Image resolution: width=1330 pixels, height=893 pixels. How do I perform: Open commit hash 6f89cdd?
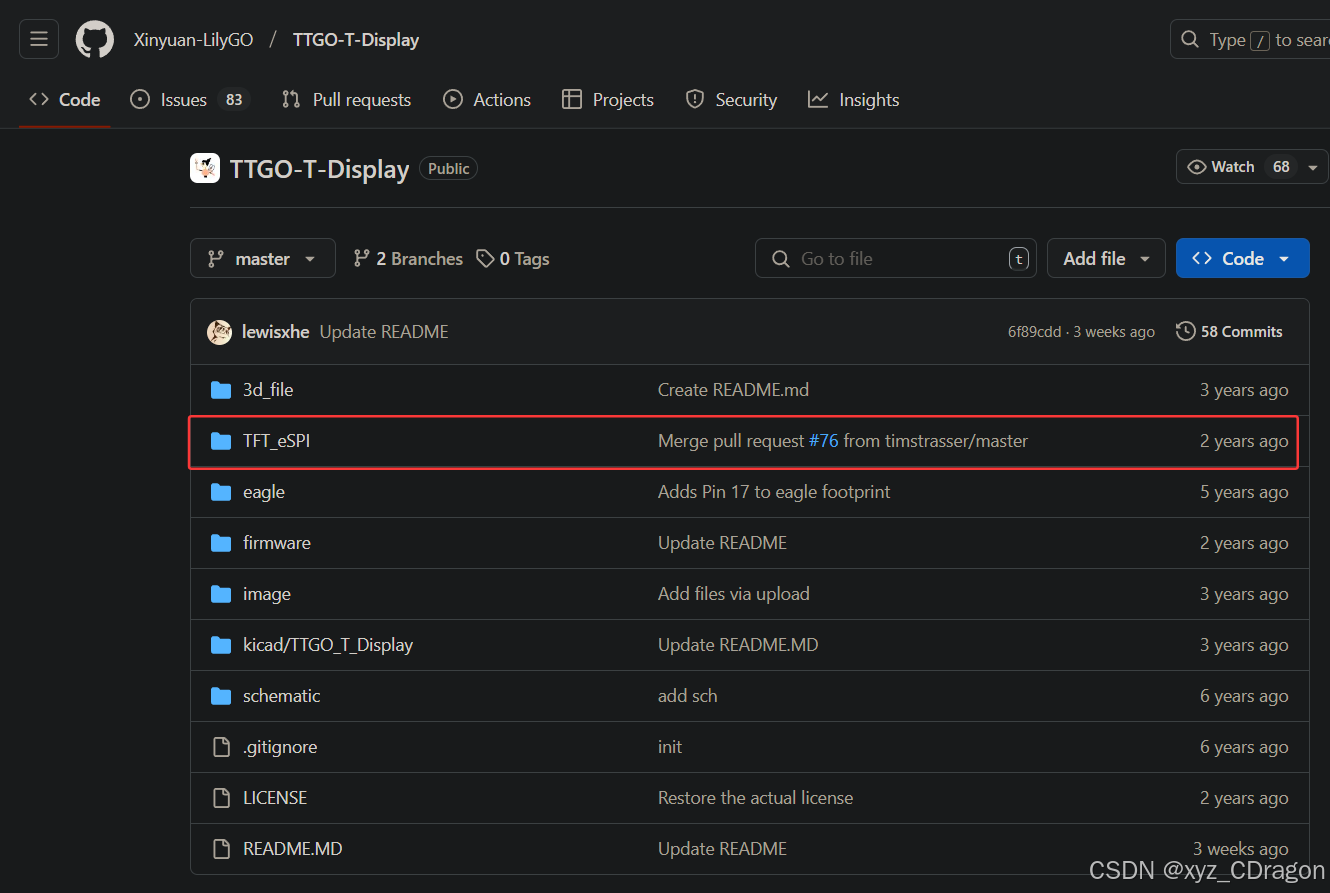1034,332
